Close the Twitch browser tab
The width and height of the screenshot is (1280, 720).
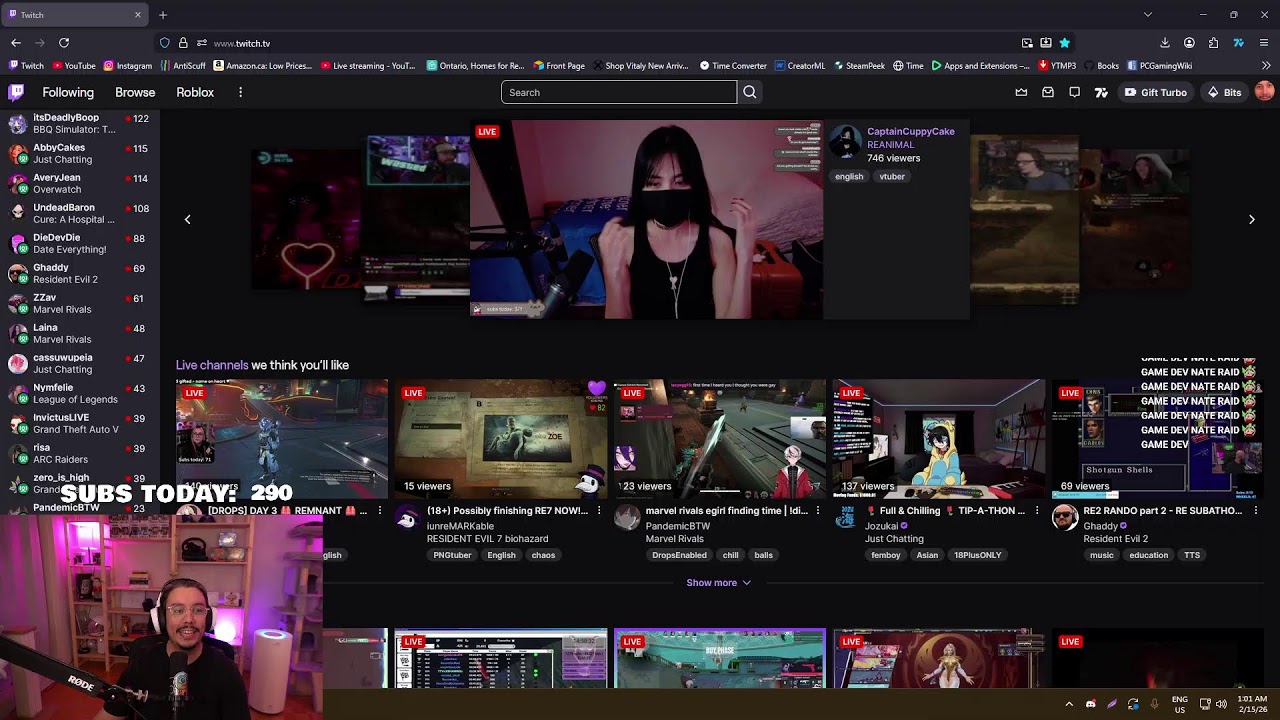click(x=137, y=15)
